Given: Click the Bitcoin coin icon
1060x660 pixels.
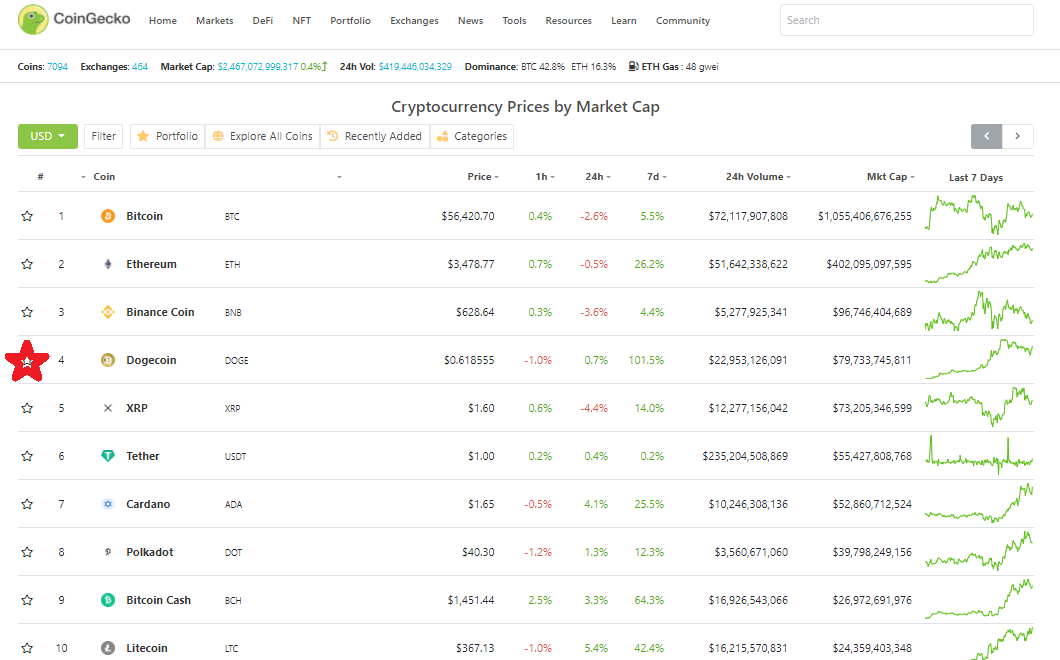Looking at the screenshot, I should (x=108, y=216).
